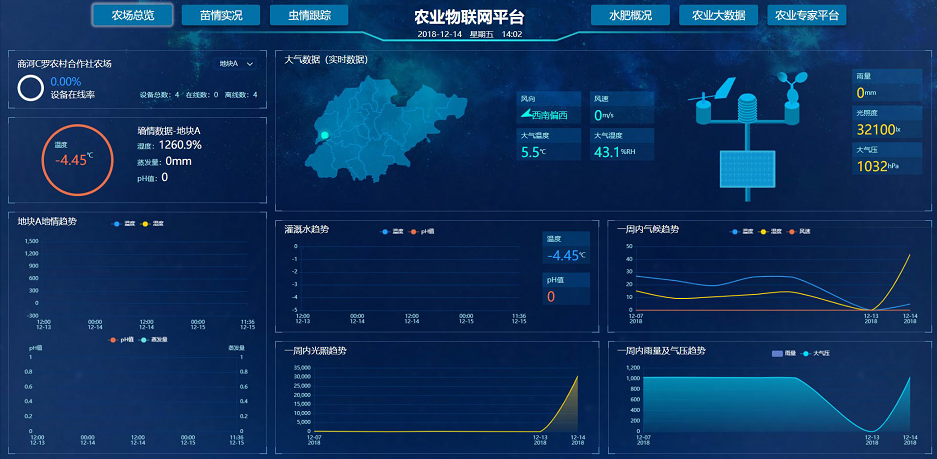Toggle 温度 legend in 地块A墒情趋势 chart

click(x=123, y=224)
